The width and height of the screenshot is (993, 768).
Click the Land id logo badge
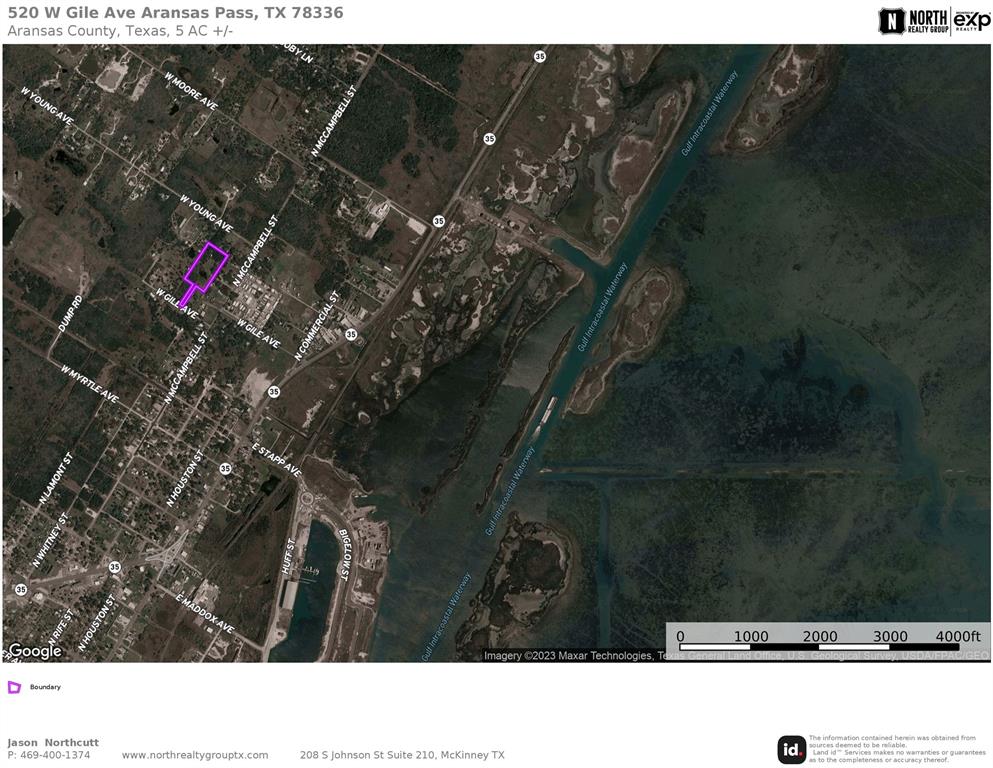(x=791, y=749)
